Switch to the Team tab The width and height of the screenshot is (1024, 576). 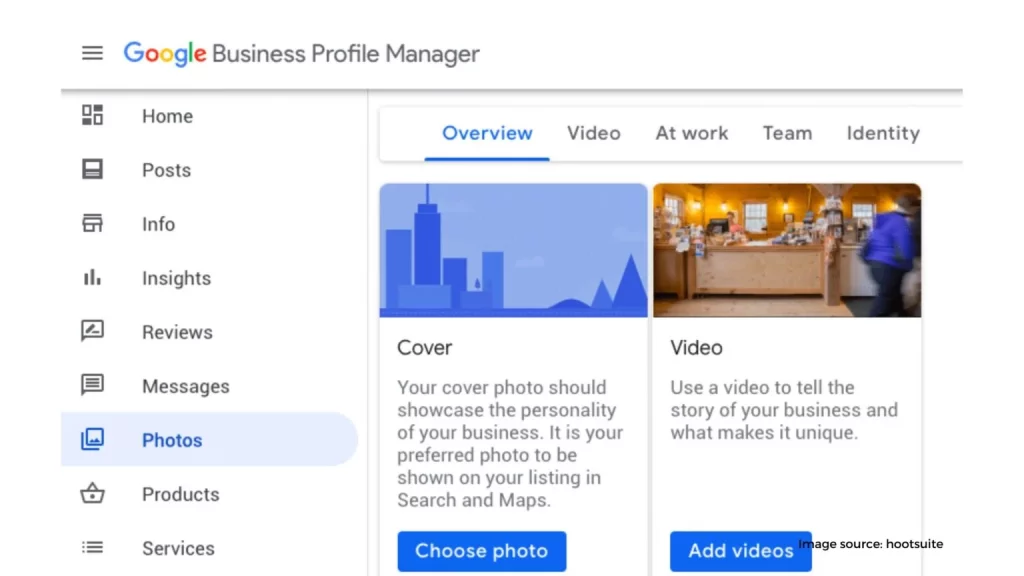[x=788, y=133]
